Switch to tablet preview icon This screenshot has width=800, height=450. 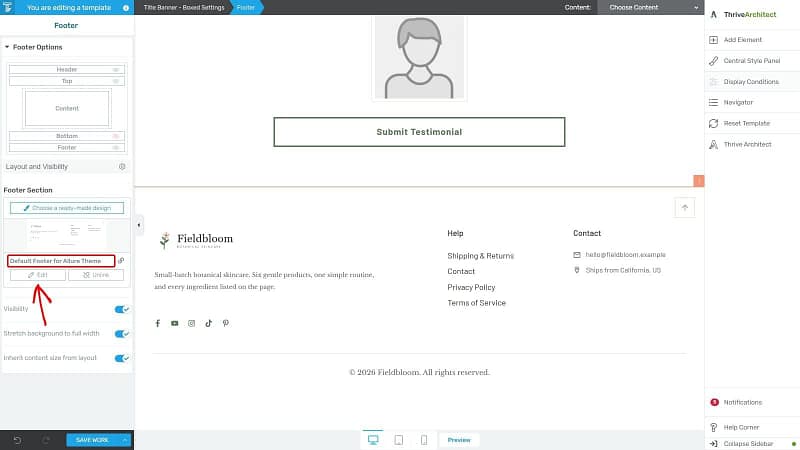click(398, 440)
